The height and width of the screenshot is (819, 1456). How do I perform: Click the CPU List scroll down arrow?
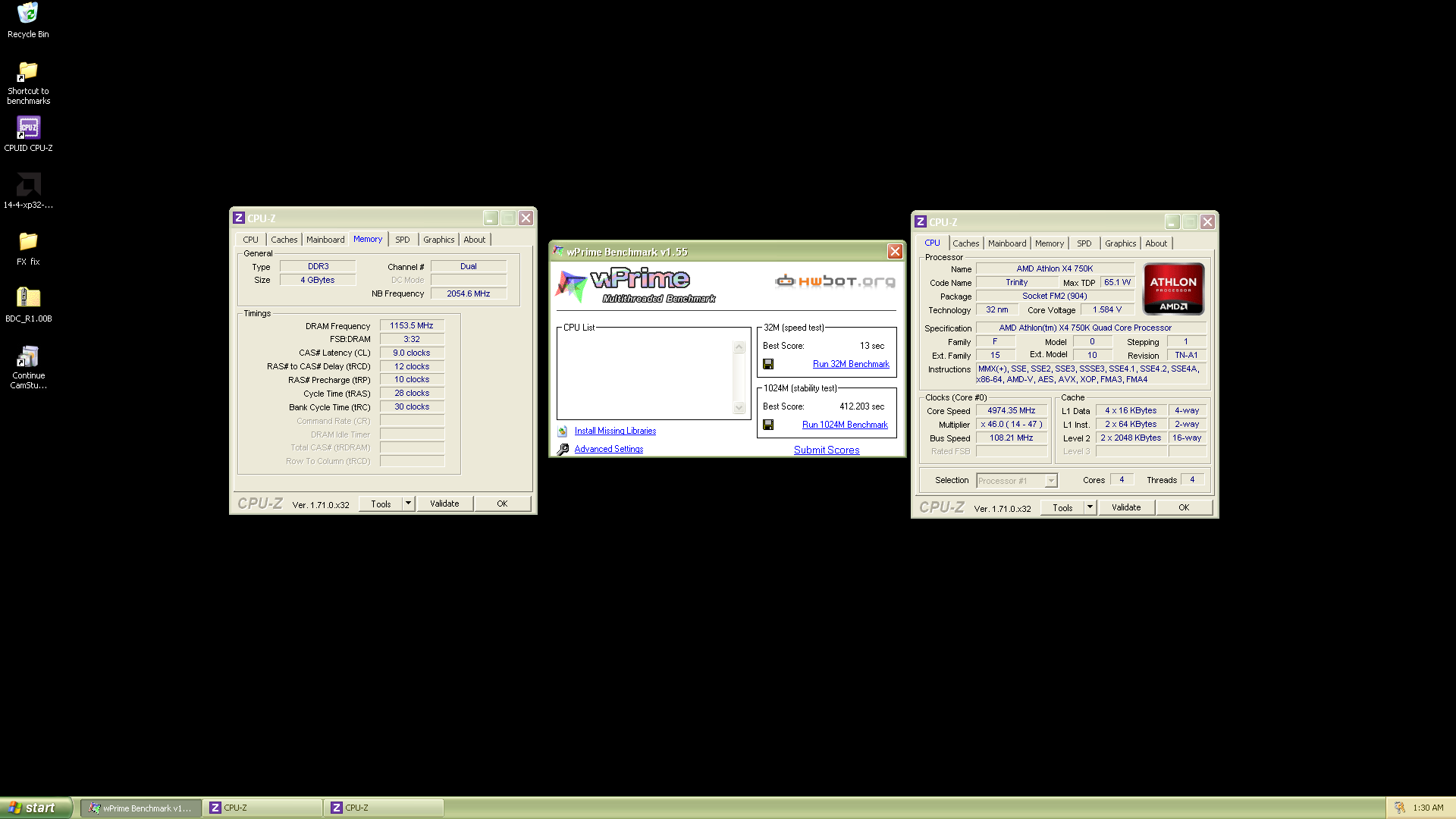pos(739,408)
